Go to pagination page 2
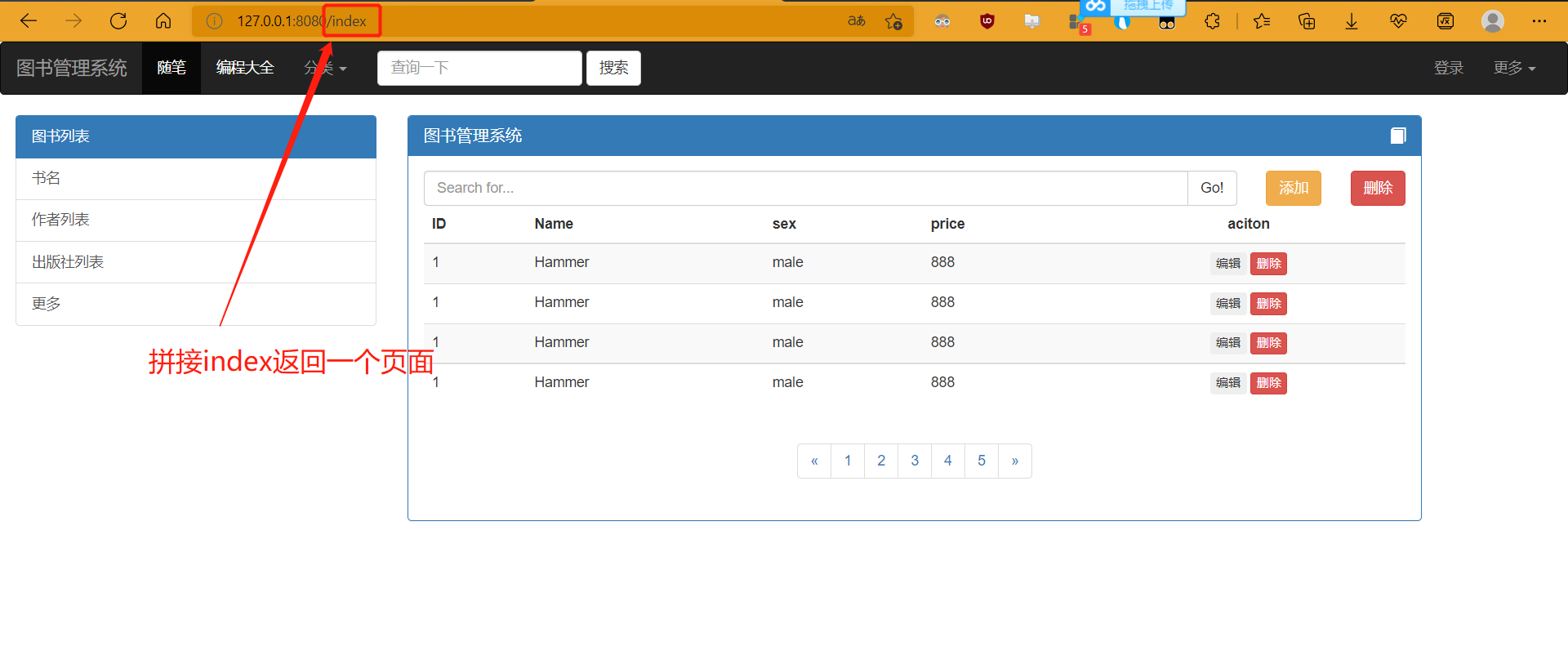Image resolution: width=1568 pixels, height=646 pixels. [881, 461]
